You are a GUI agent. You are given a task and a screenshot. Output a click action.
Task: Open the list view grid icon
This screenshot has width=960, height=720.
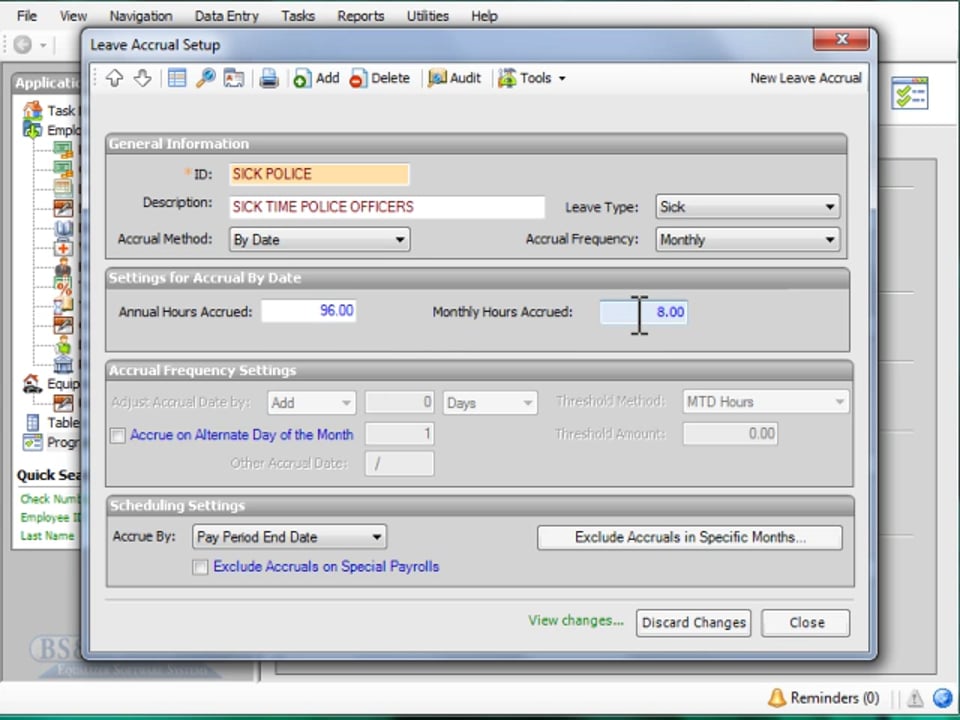click(177, 78)
